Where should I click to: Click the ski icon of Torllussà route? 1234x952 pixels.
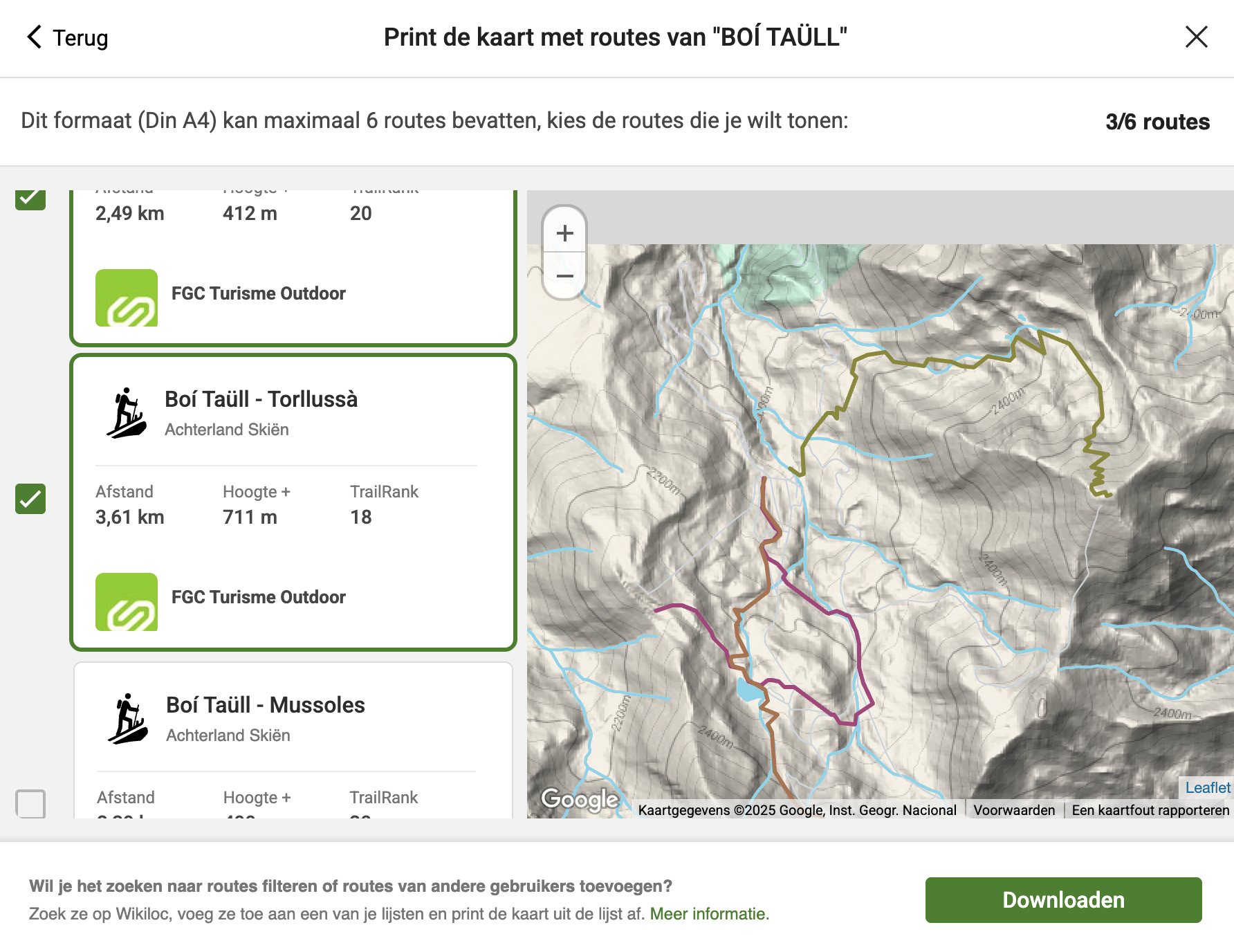click(127, 413)
